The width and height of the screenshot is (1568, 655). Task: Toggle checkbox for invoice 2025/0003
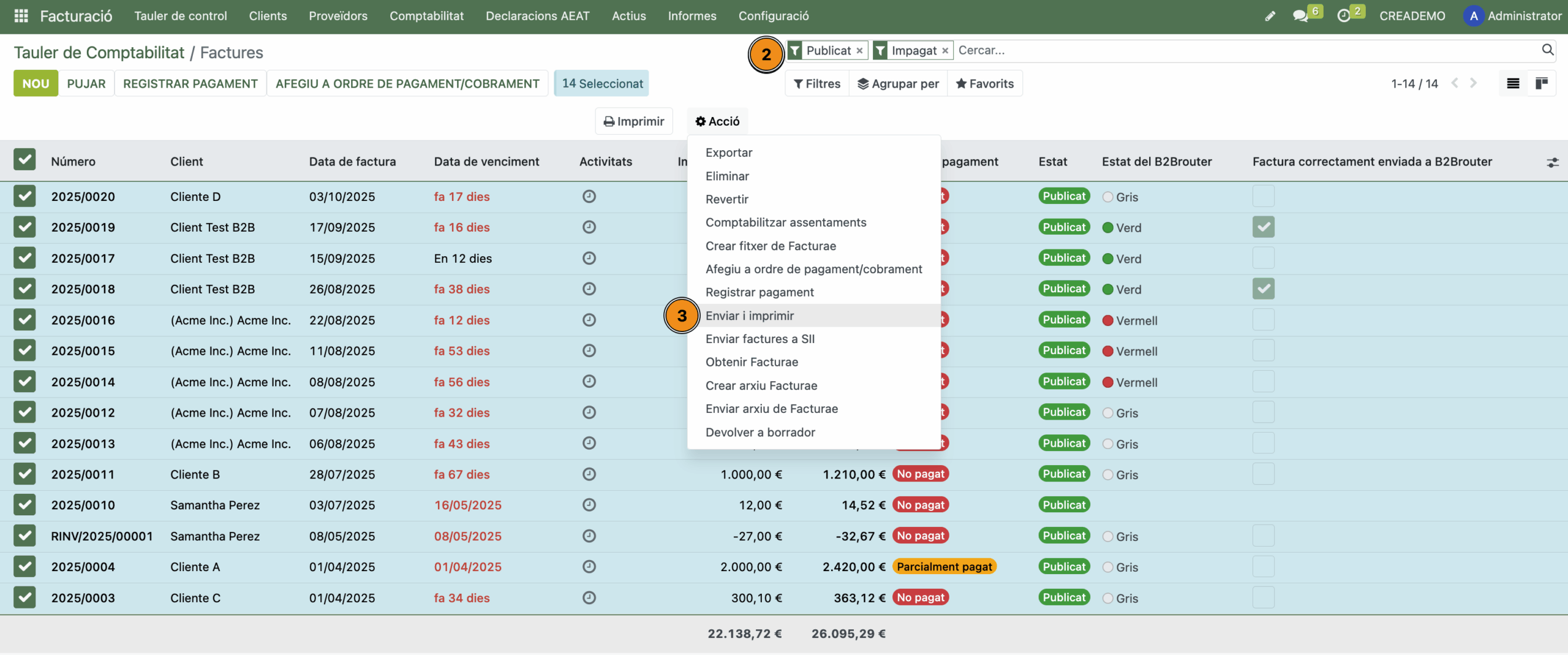click(24, 597)
